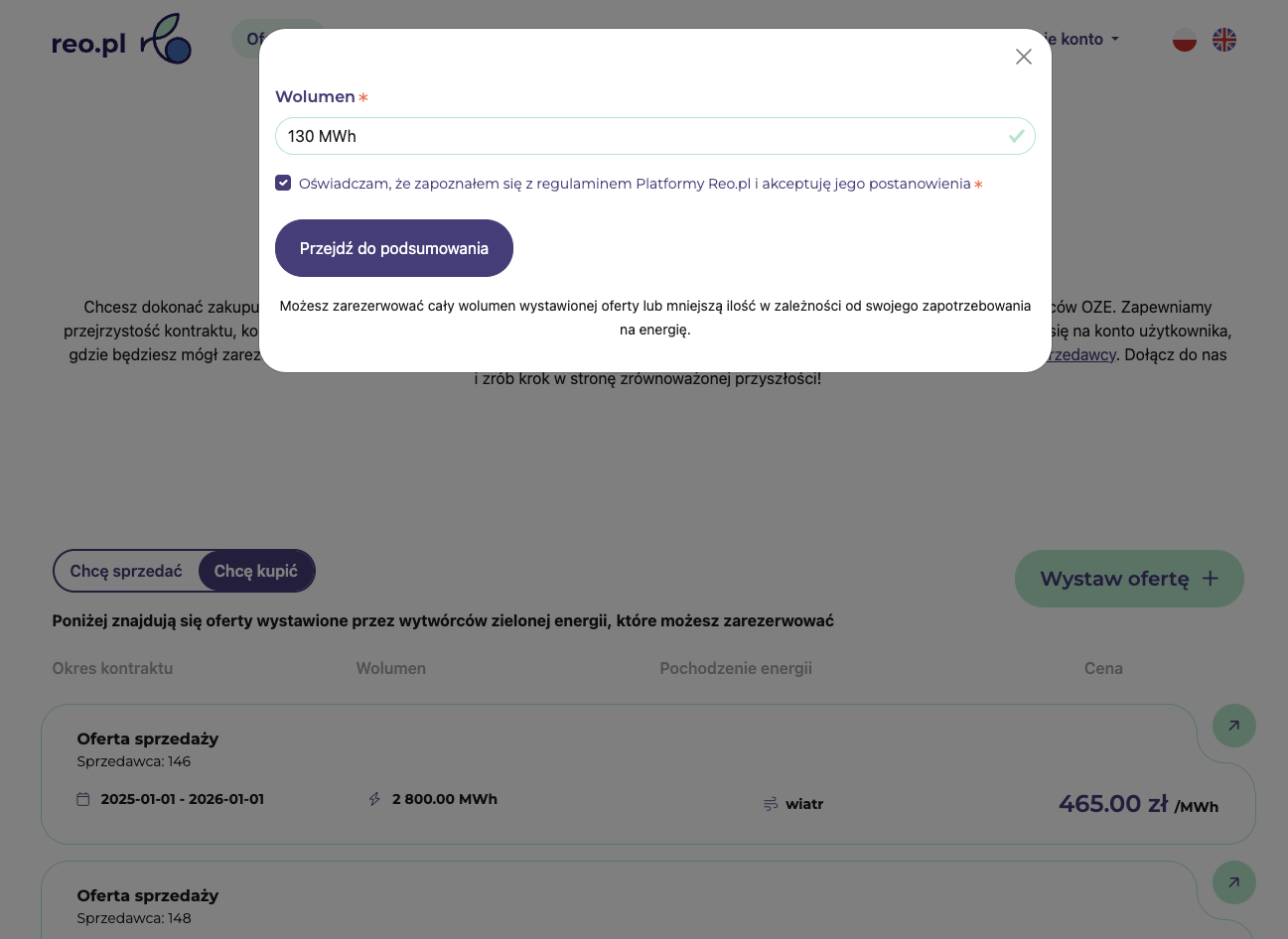The width and height of the screenshot is (1288, 939).
Task: Click the calendar icon beside 2025-01-01 date
Action: click(83, 799)
